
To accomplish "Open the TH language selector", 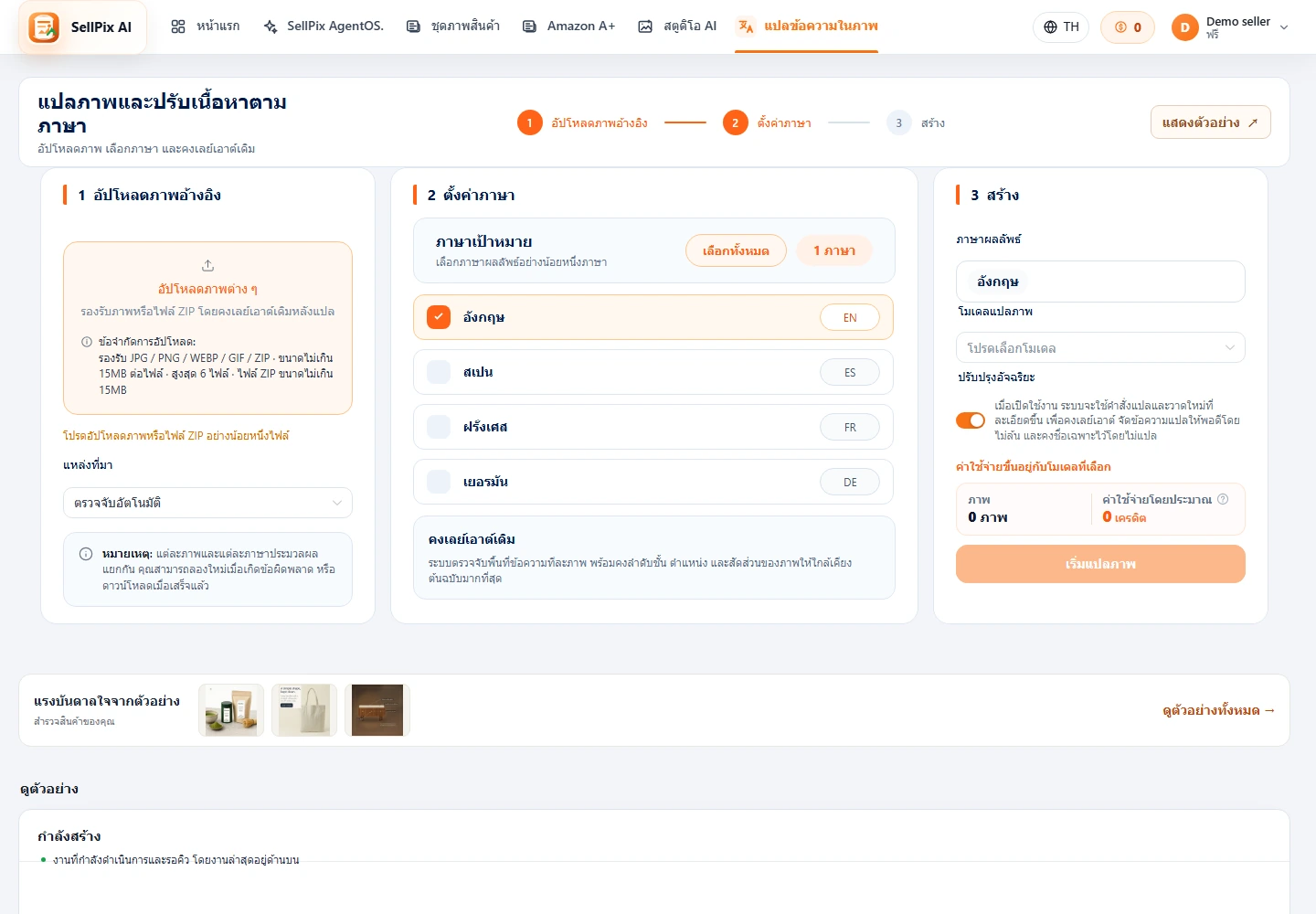I will click(x=1062, y=27).
